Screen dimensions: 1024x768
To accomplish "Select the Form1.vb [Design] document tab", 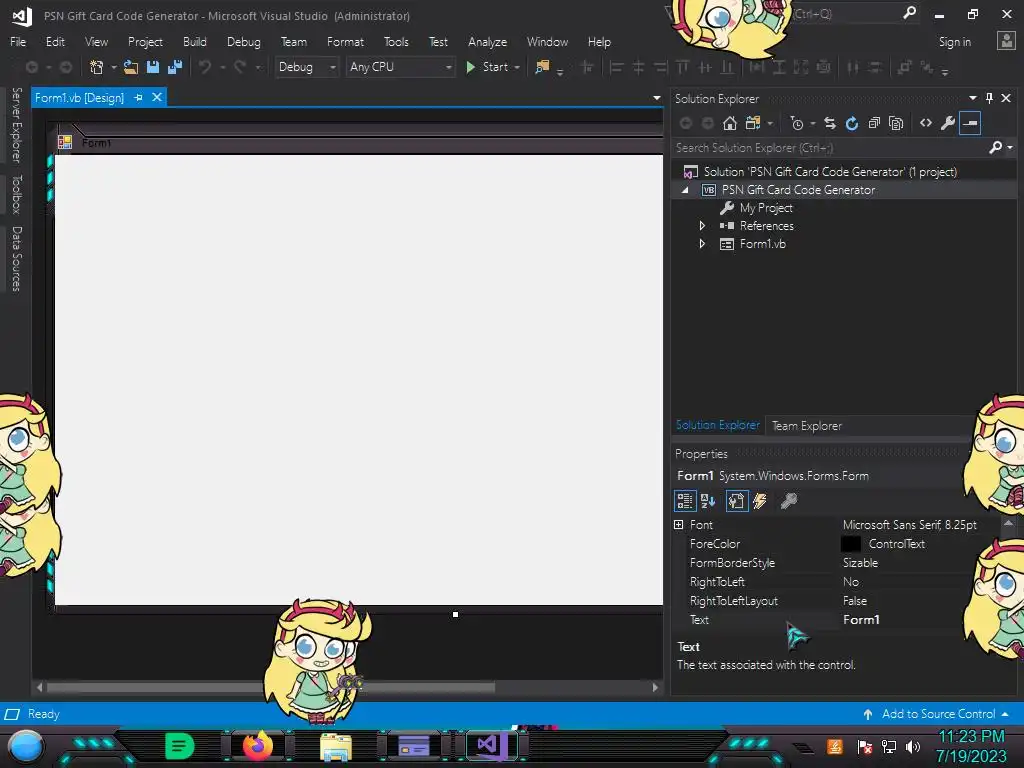I will pyautogui.click(x=79, y=98).
